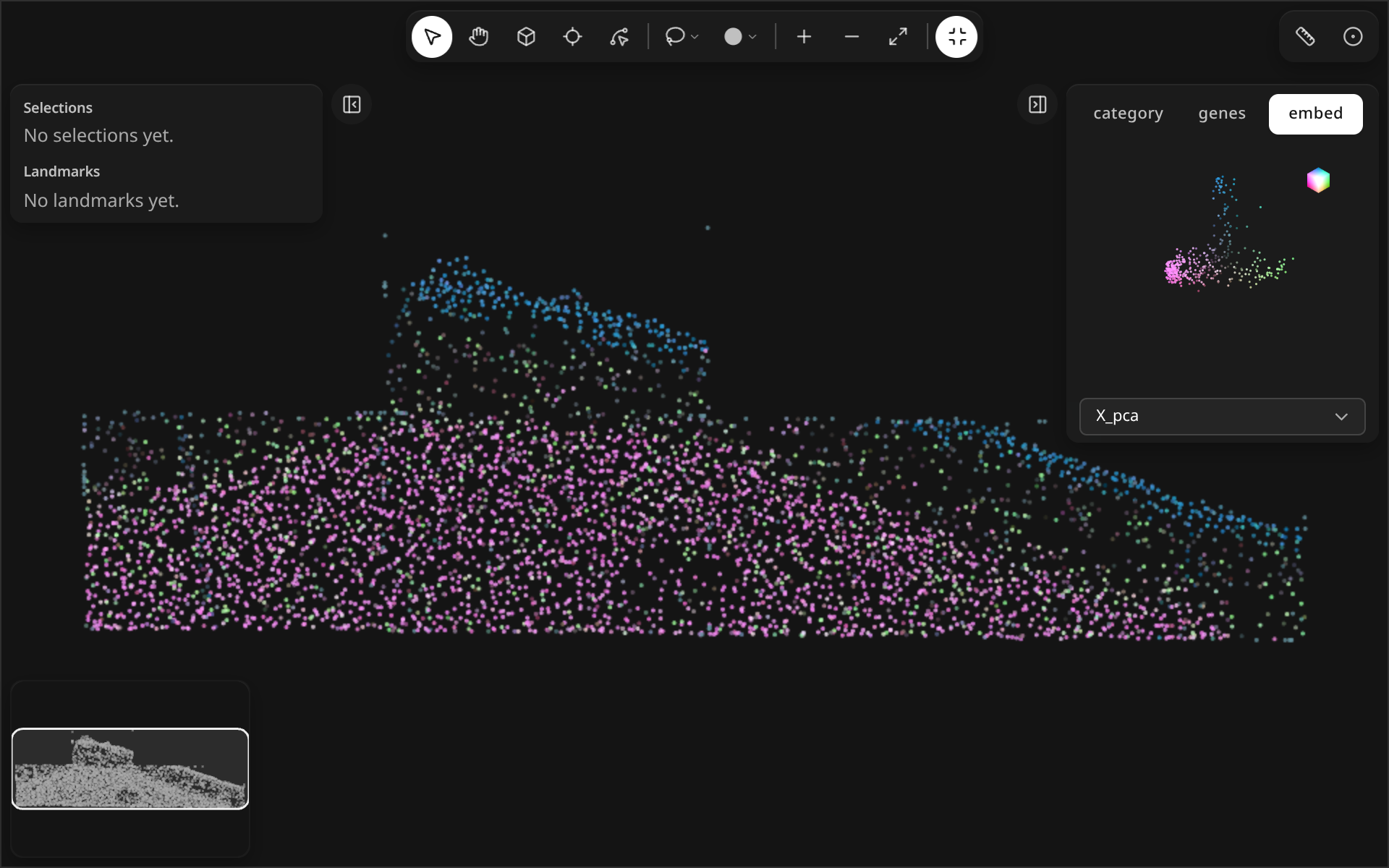Switch to the genes tab
This screenshot has width=1389, height=868.
1222,114
